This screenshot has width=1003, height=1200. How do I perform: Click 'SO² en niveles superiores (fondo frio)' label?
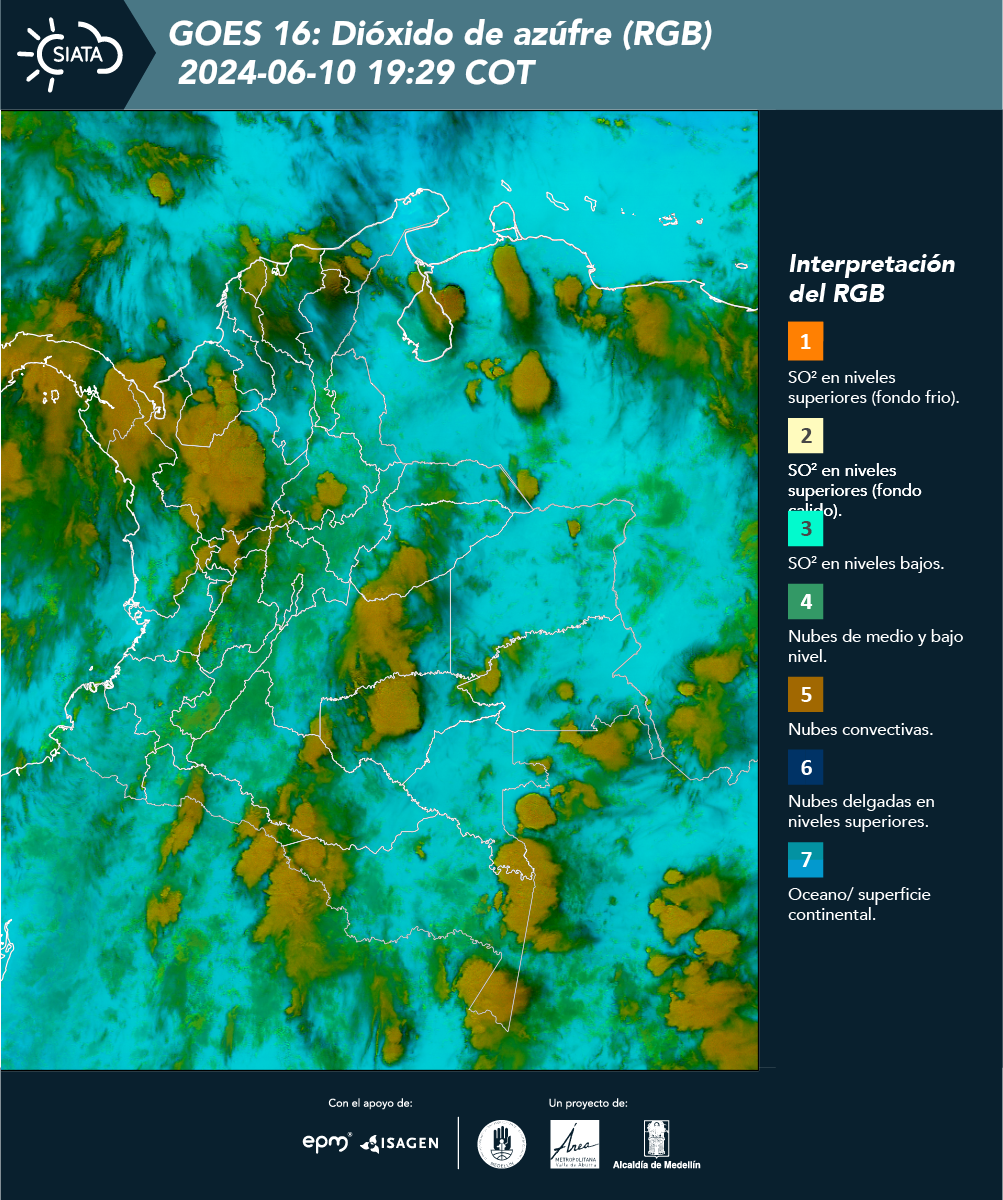(874, 387)
